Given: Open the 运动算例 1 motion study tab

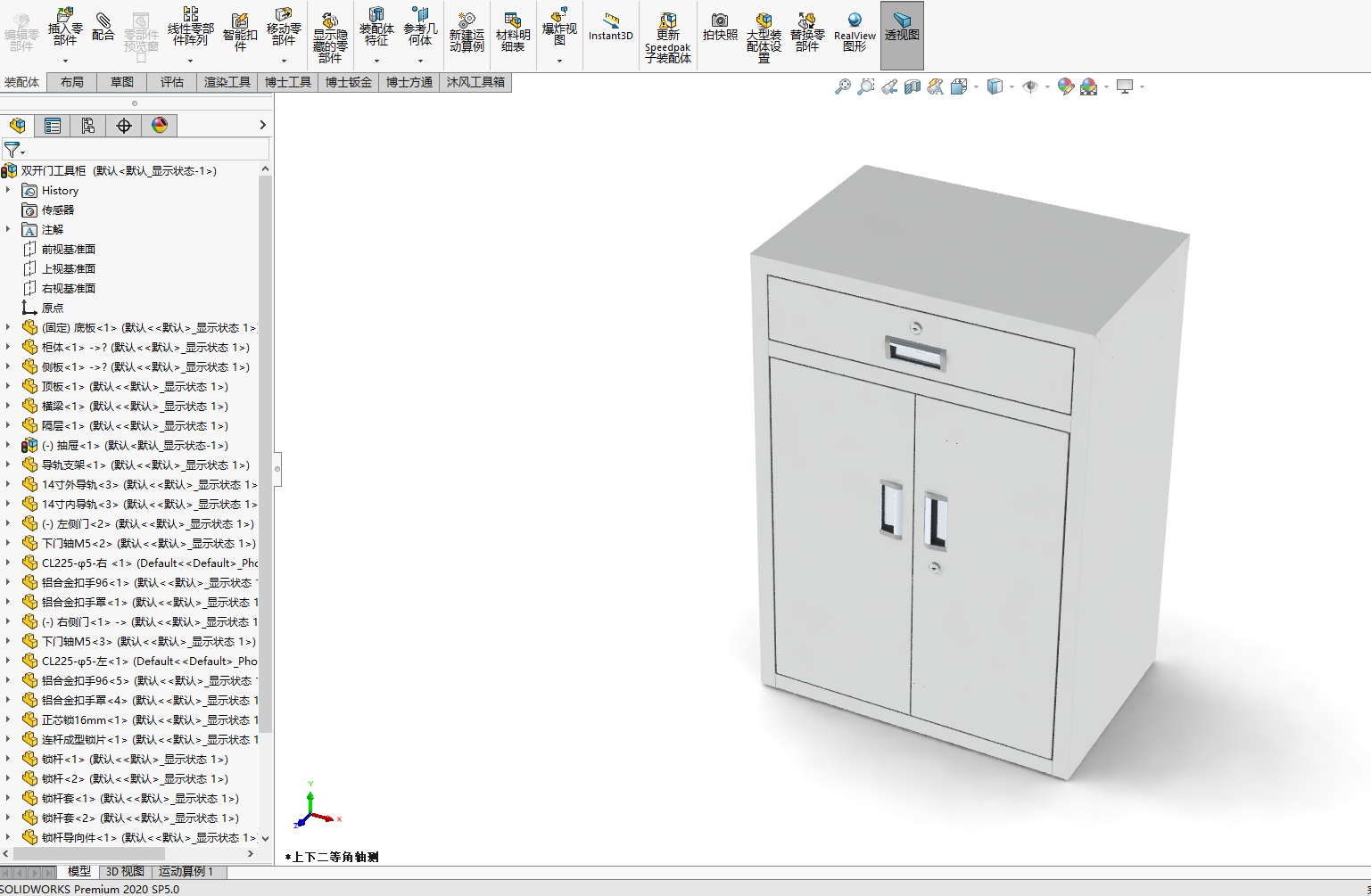Looking at the screenshot, I should 186,872.
